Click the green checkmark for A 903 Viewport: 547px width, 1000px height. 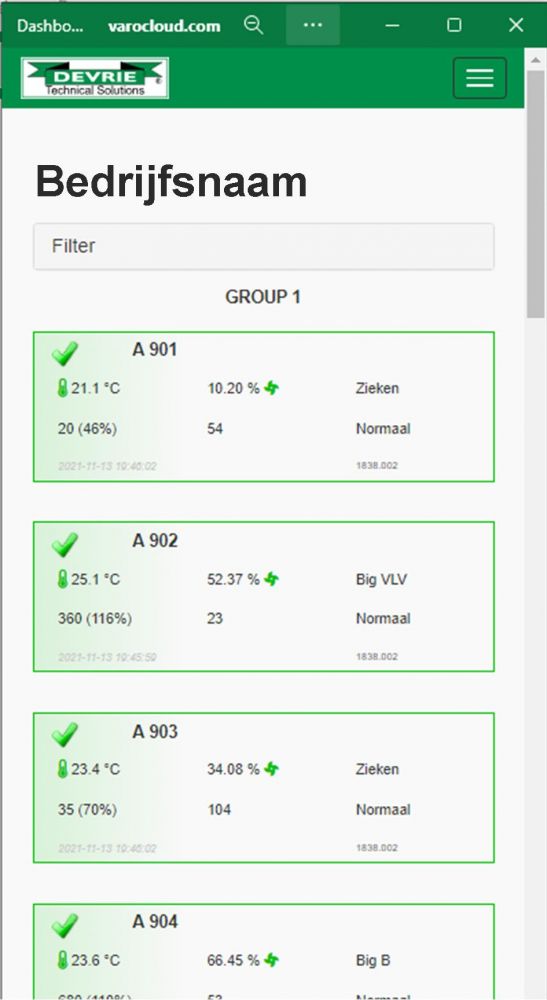point(64,735)
